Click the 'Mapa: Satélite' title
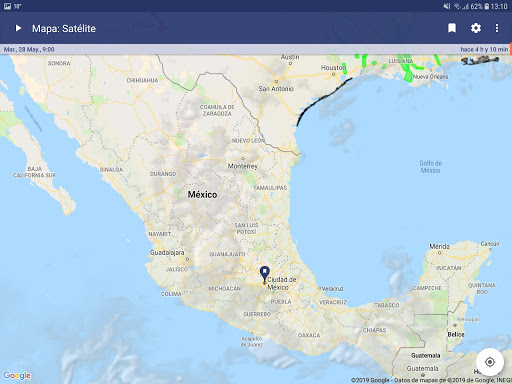 point(64,29)
